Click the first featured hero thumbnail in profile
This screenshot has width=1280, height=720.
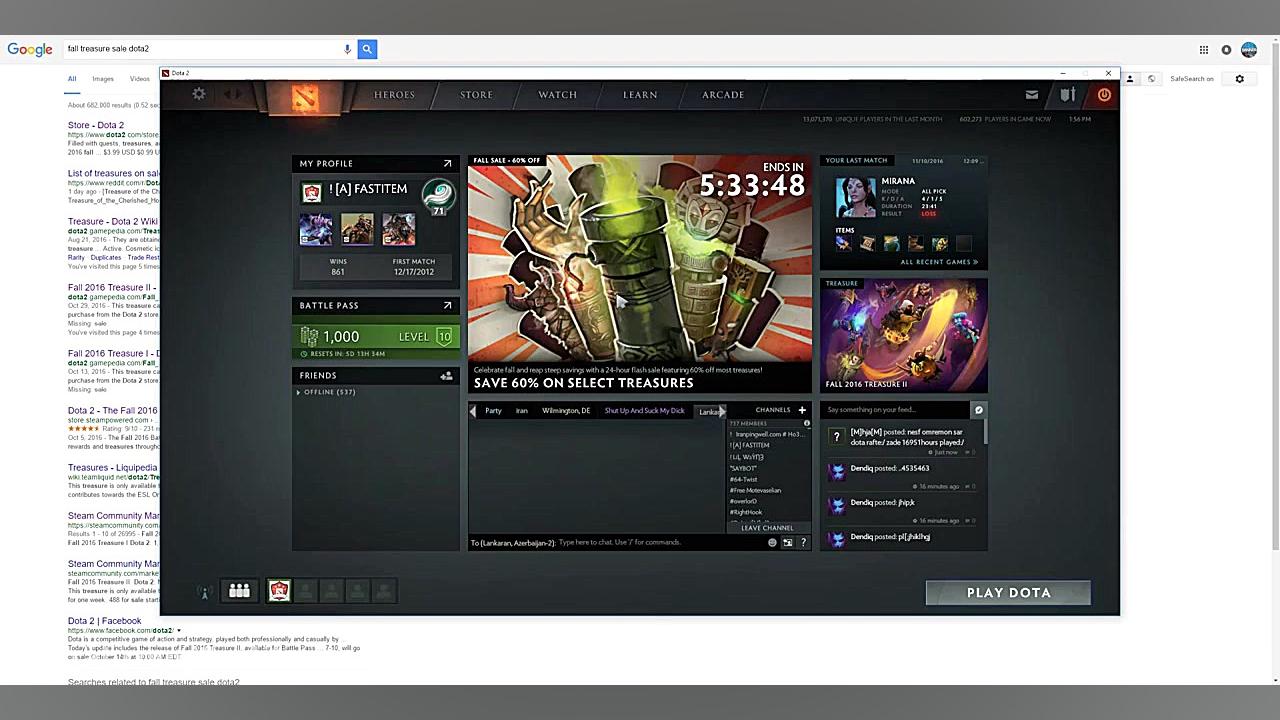(x=316, y=229)
